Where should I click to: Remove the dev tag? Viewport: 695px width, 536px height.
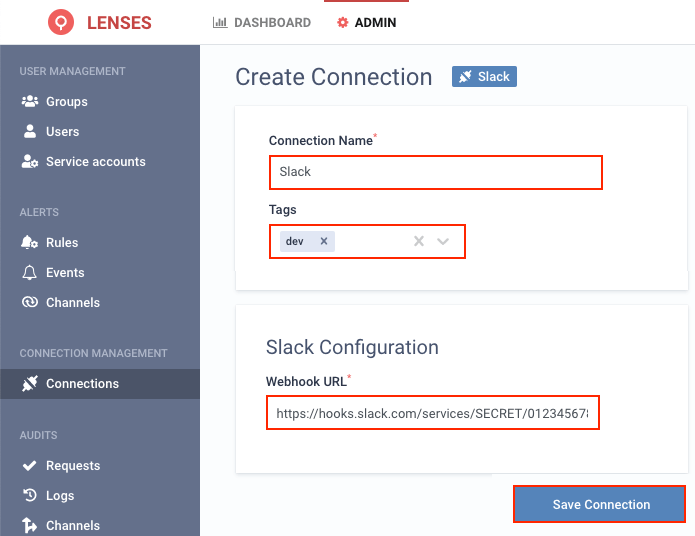coord(324,241)
